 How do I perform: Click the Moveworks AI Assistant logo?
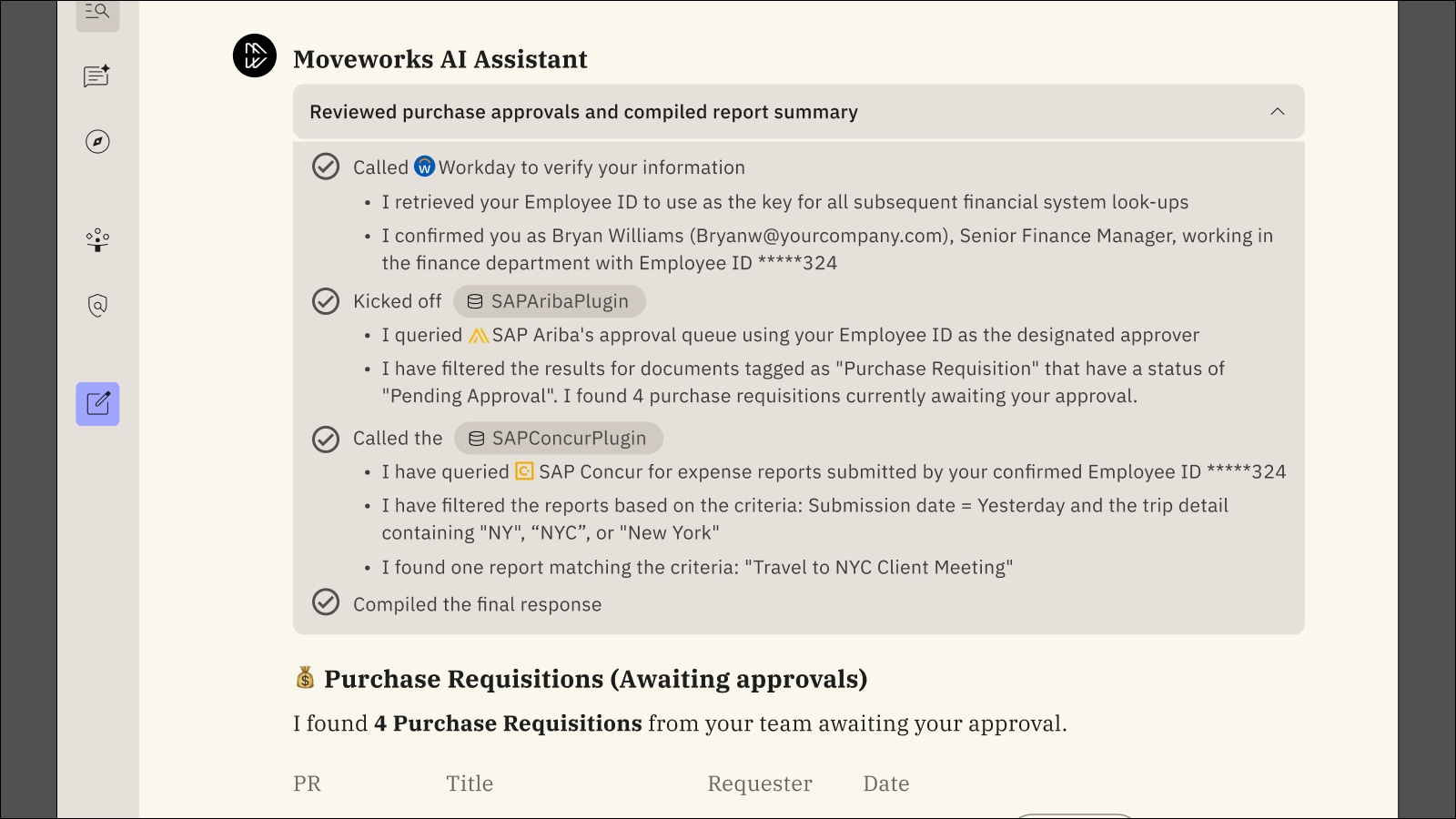coord(256,56)
